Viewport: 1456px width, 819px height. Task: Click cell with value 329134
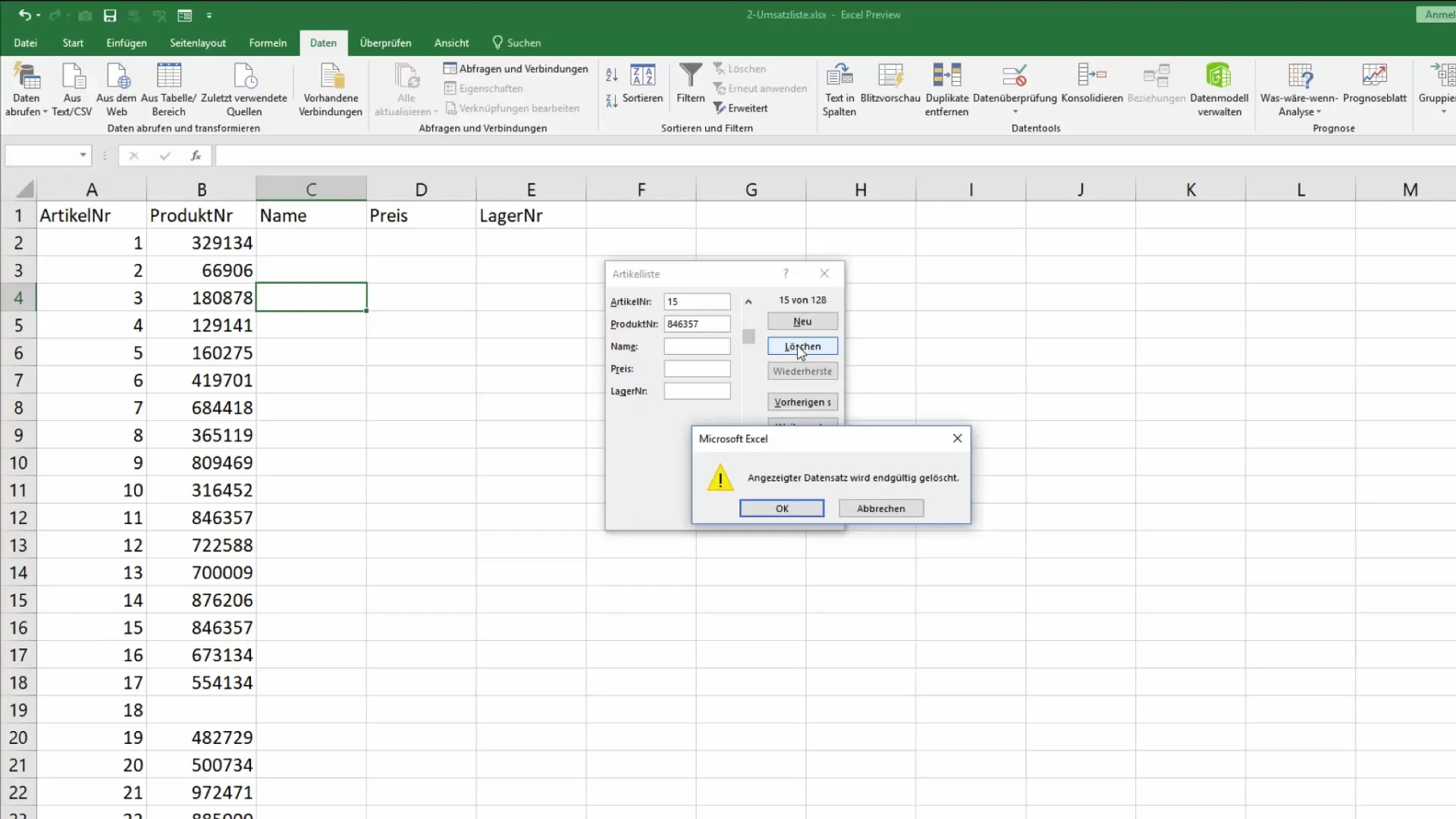(201, 243)
